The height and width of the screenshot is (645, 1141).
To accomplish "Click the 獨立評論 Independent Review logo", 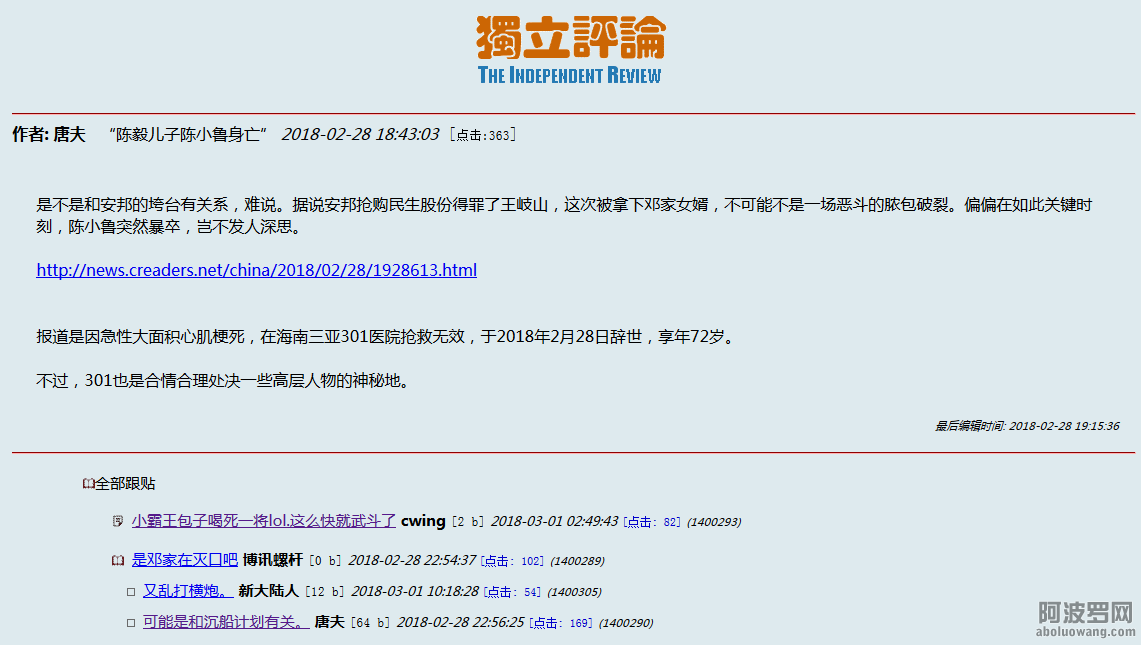I will coord(570,50).
